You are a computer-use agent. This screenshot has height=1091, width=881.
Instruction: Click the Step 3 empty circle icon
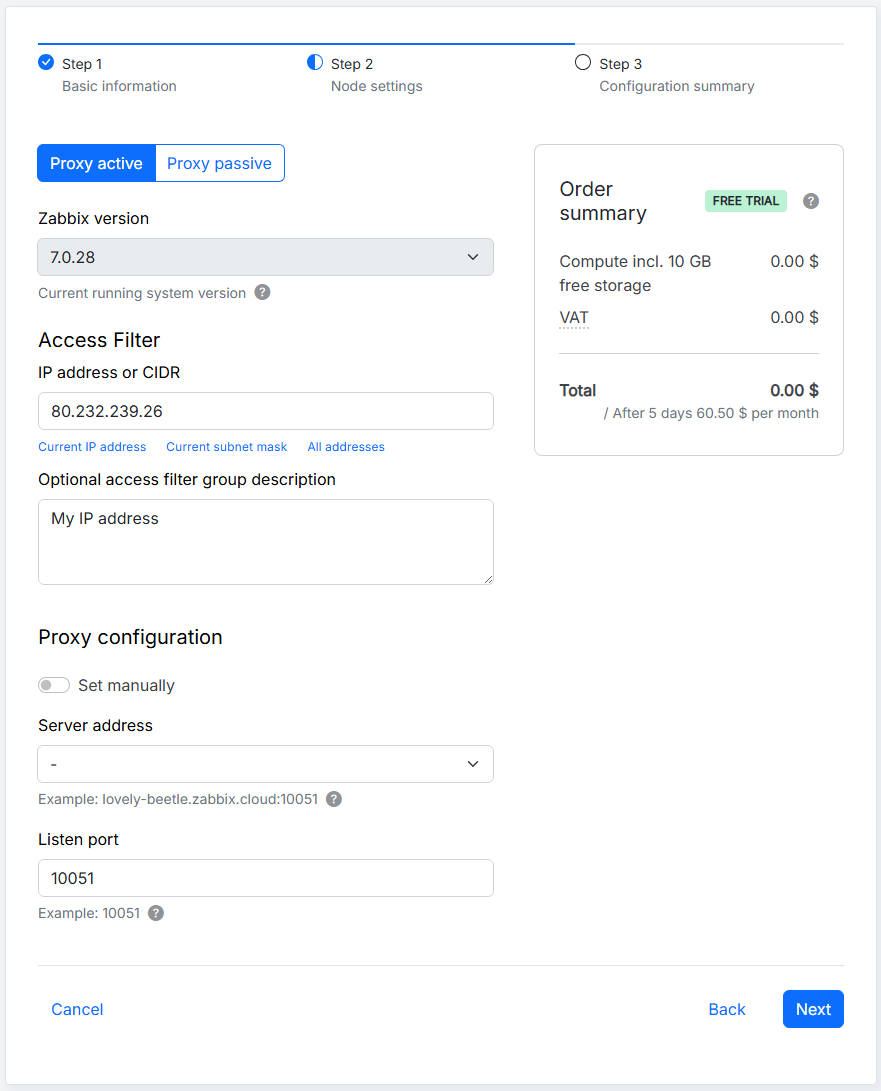(x=583, y=63)
